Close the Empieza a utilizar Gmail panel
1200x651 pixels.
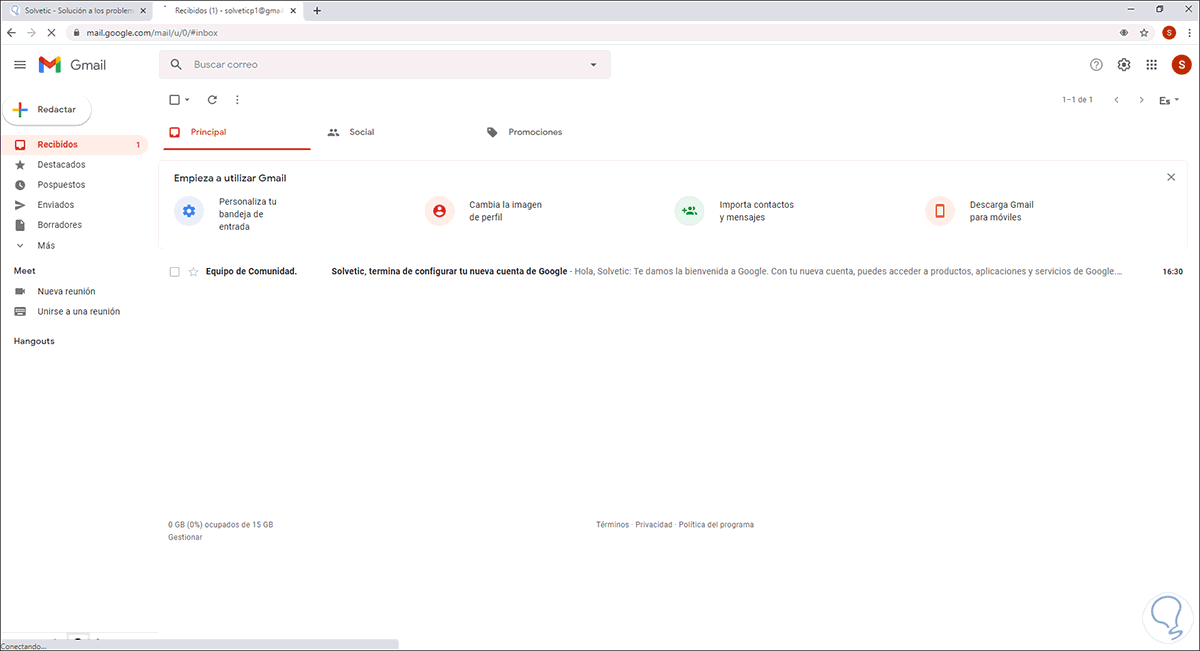(x=1171, y=177)
